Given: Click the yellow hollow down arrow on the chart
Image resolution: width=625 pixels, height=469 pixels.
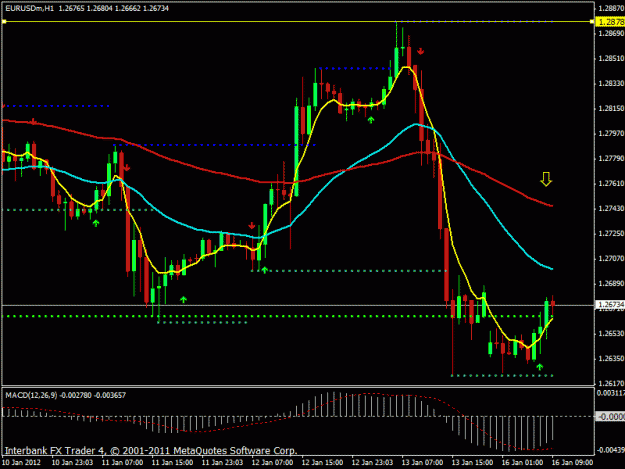Looking at the screenshot, I should [546, 179].
